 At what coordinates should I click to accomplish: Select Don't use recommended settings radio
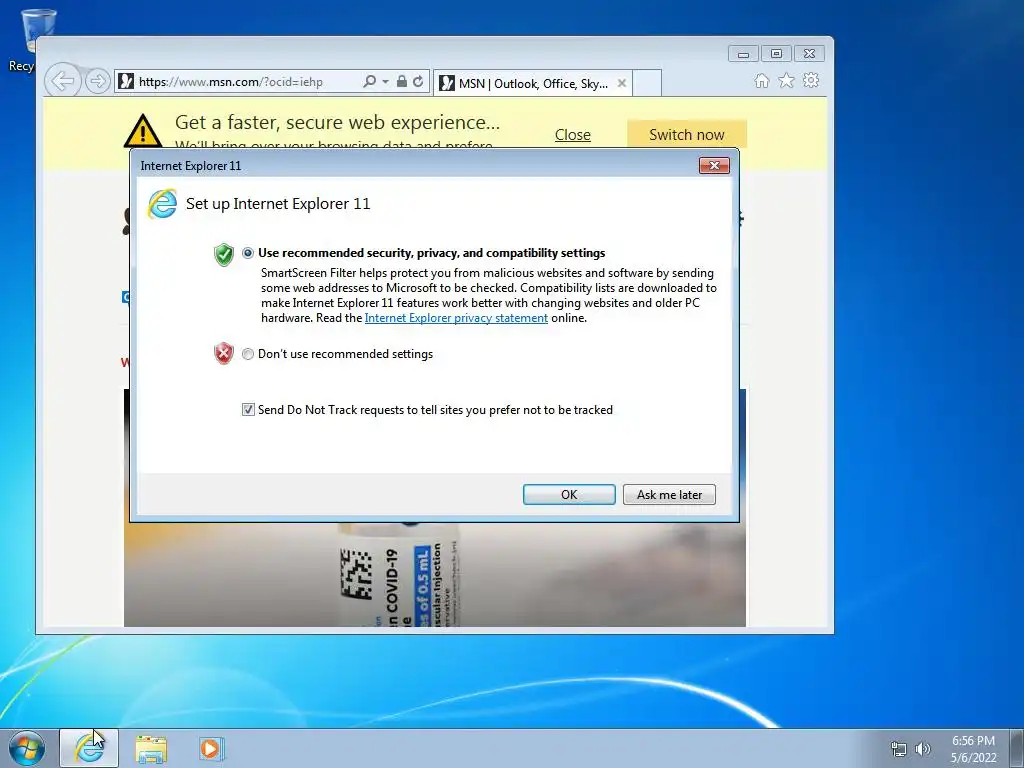[248, 354]
